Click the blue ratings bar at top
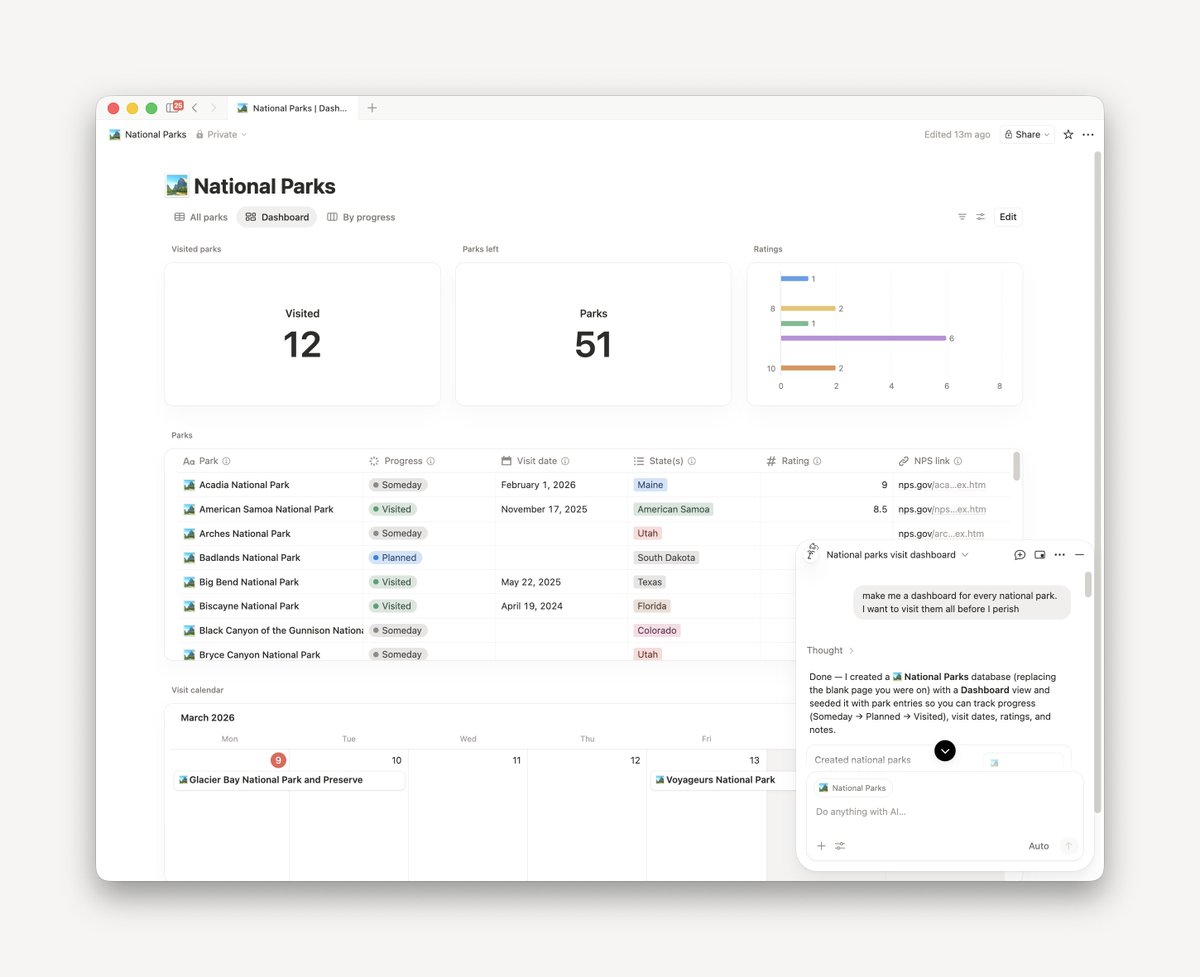The image size is (1200, 977). click(x=794, y=278)
